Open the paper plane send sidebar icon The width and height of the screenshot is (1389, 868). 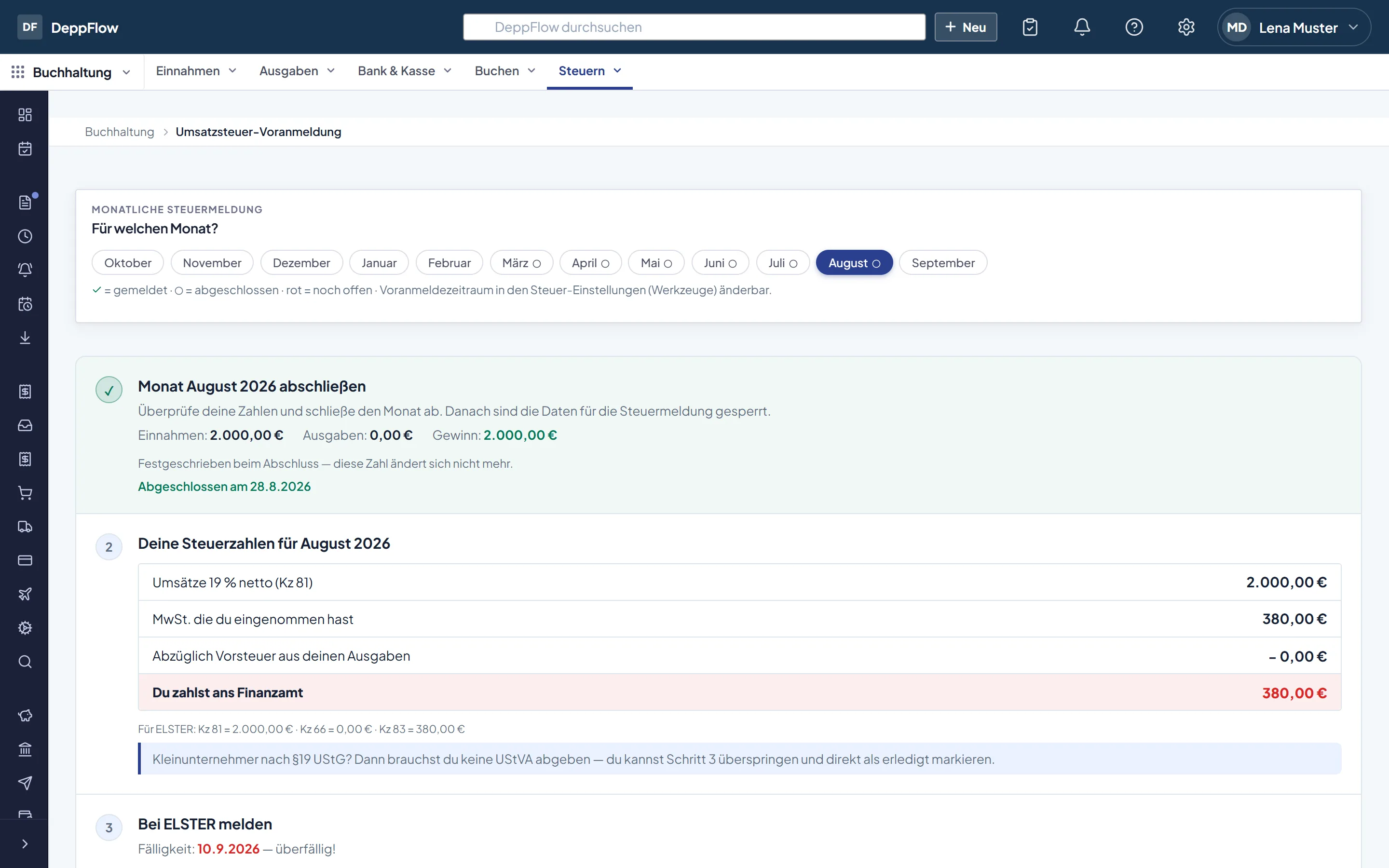(x=25, y=783)
